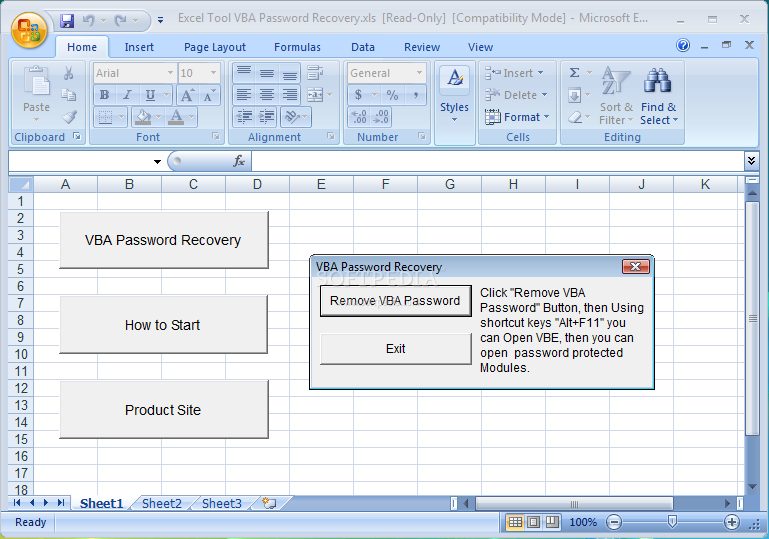Viewport: 769px width, 539px height.
Task: Toggle Bold formatting
Action: coord(104,95)
